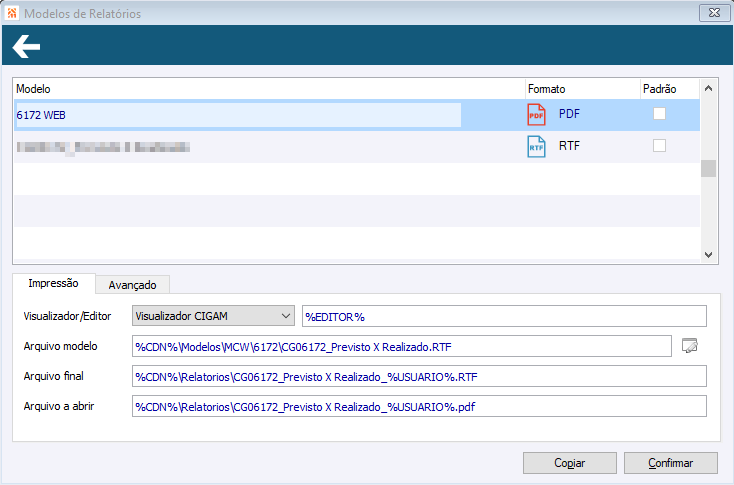
Task: Click the Copiar button
Action: (570, 463)
